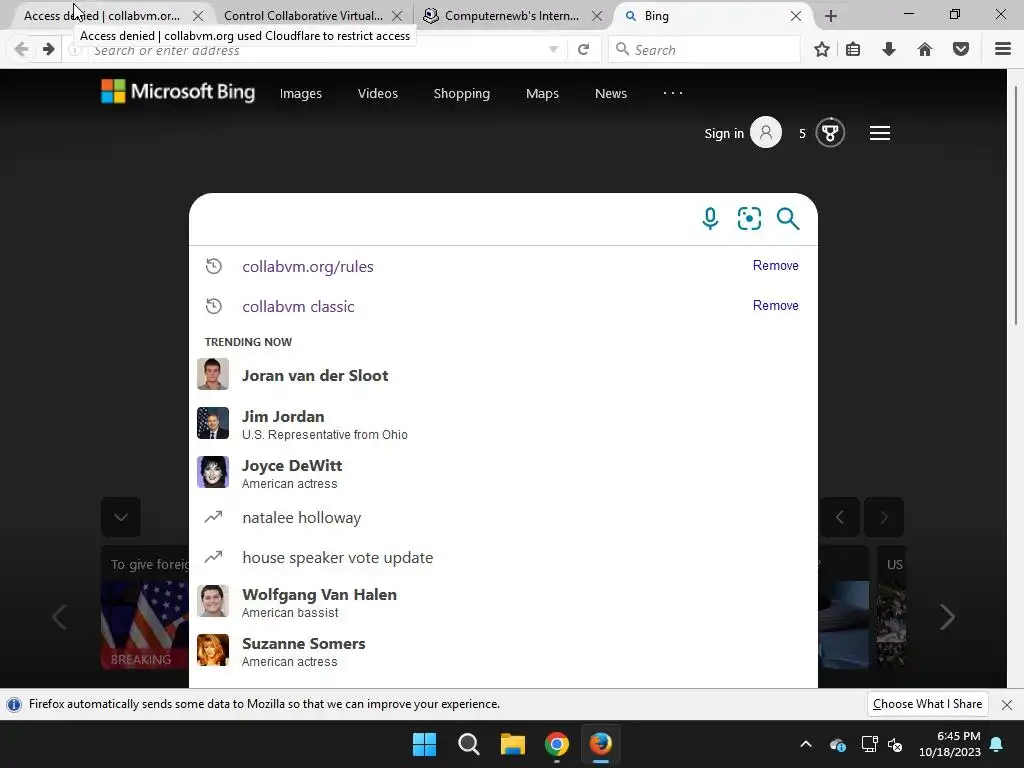The width and height of the screenshot is (1024, 768).
Task: Open Bing News menu item
Action: (x=611, y=93)
